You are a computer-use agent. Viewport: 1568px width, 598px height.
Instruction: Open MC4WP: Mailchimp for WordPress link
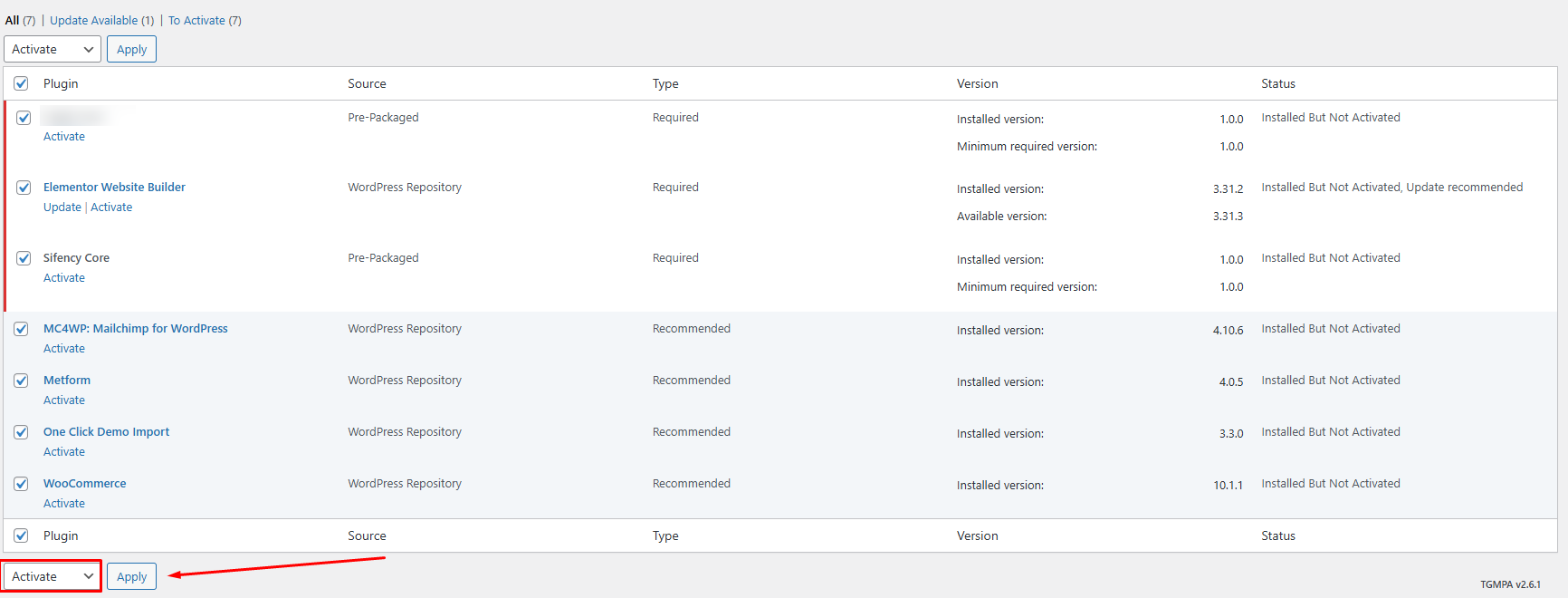pos(136,329)
